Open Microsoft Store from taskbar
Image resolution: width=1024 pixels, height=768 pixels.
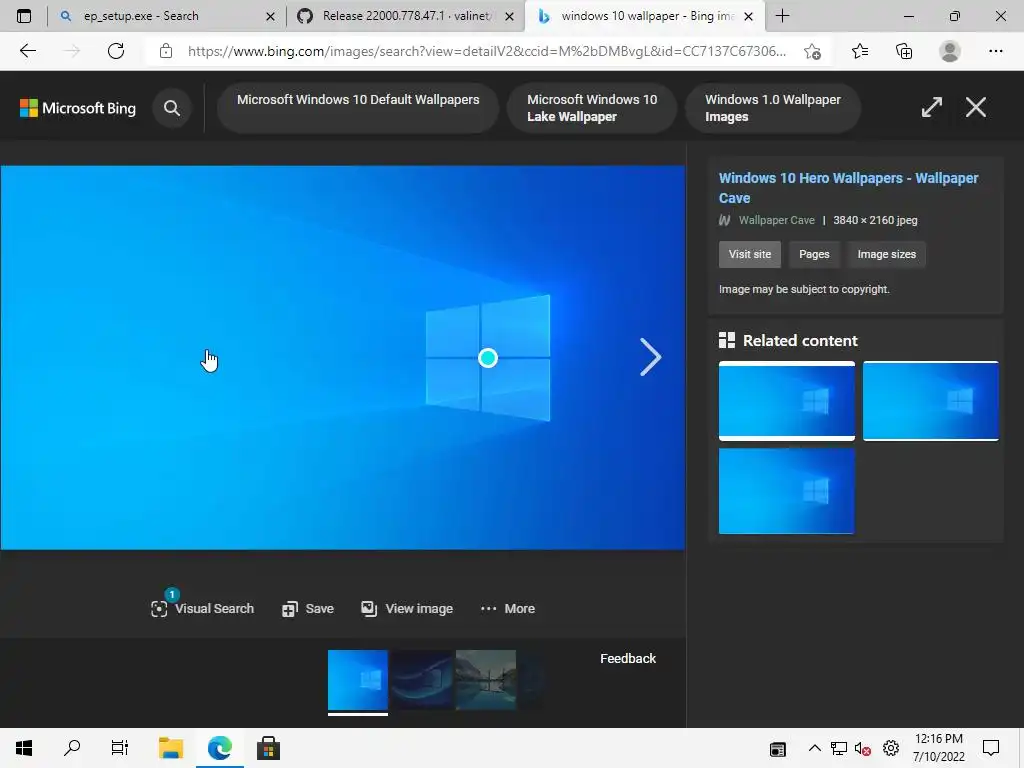268,748
